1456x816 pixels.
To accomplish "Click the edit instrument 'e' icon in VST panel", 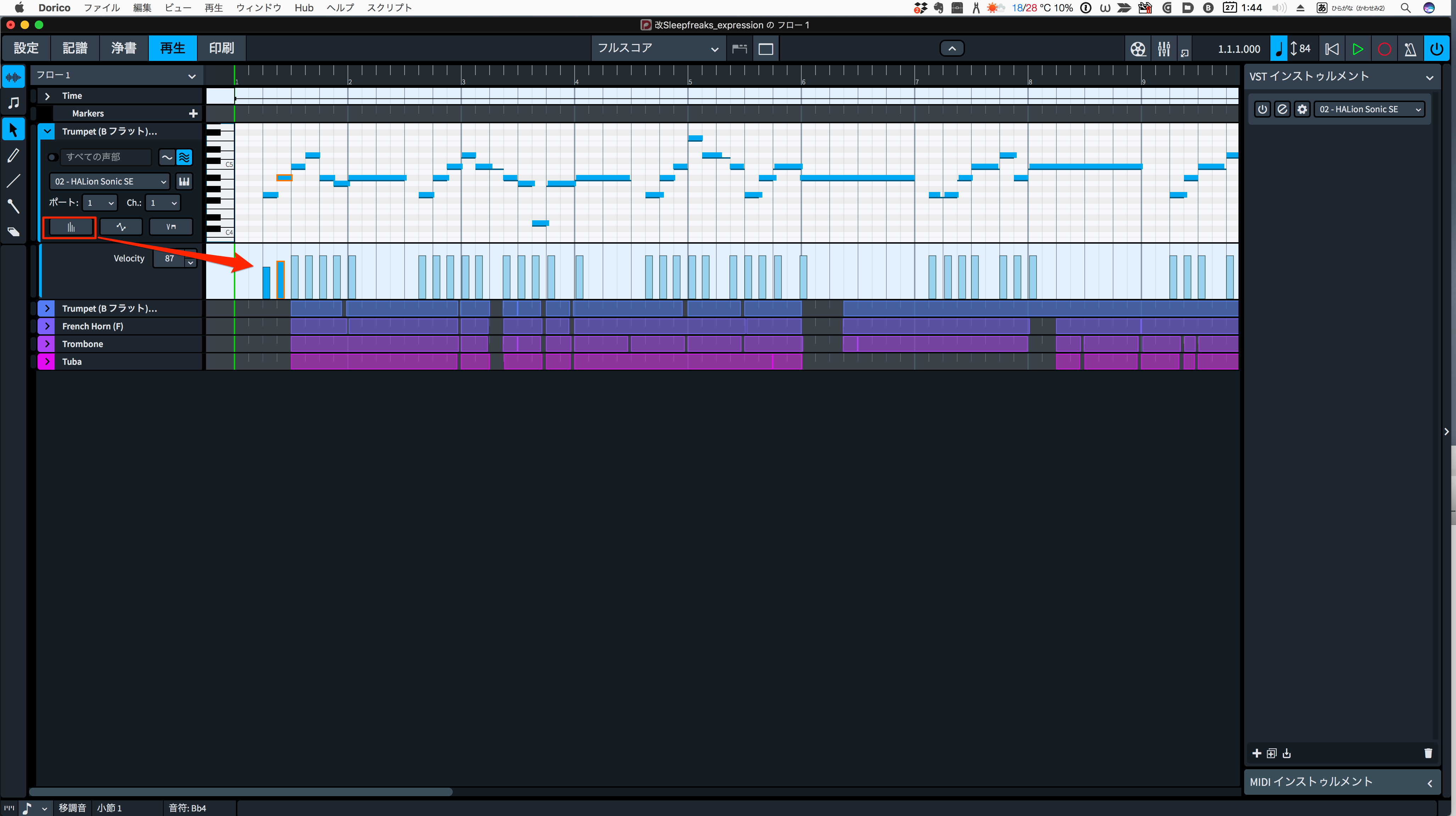I will coord(1282,109).
